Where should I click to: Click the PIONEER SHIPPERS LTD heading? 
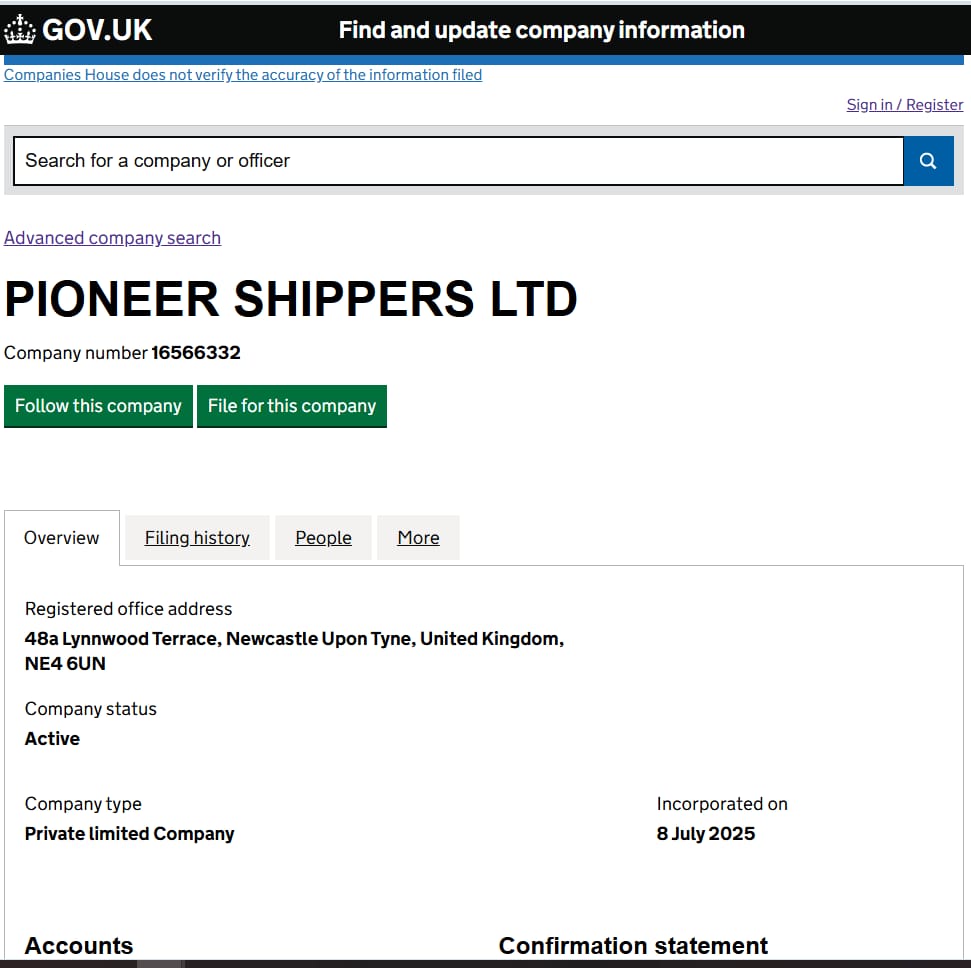291,299
